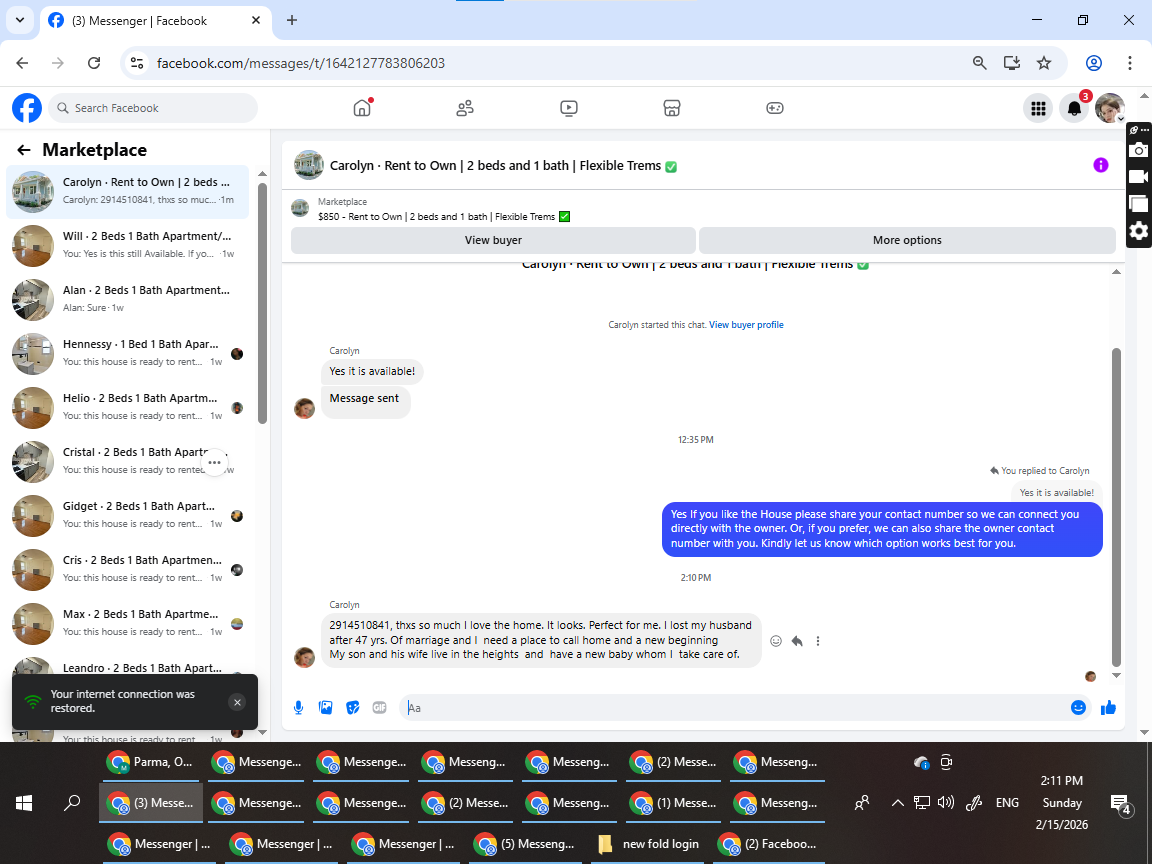React to Carolyn's last message
Image resolution: width=1152 pixels, height=864 pixels.
(776, 641)
